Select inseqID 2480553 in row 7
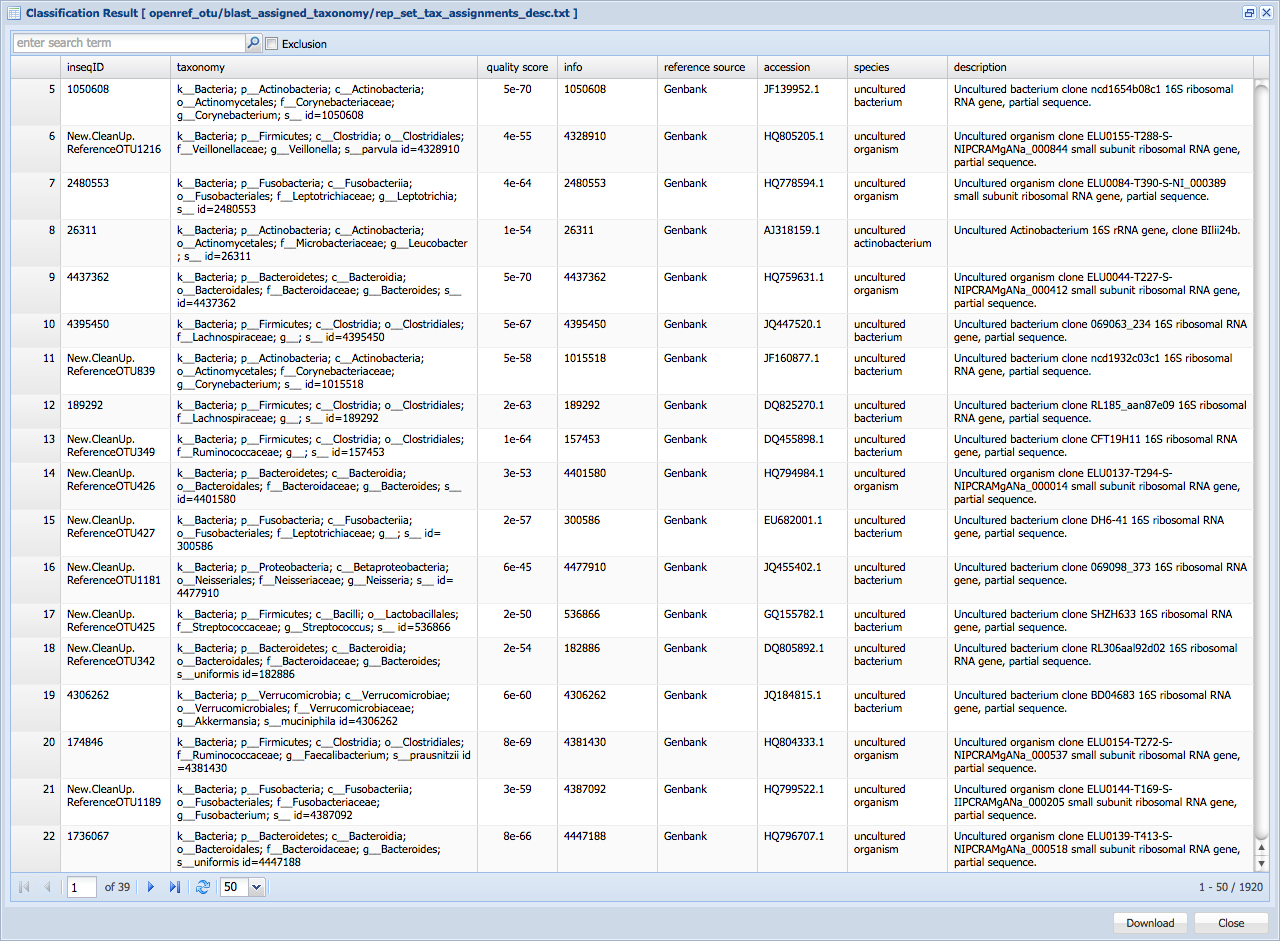Image resolution: width=1280 pixels, height=941 pixels. [x=88, y=183]
